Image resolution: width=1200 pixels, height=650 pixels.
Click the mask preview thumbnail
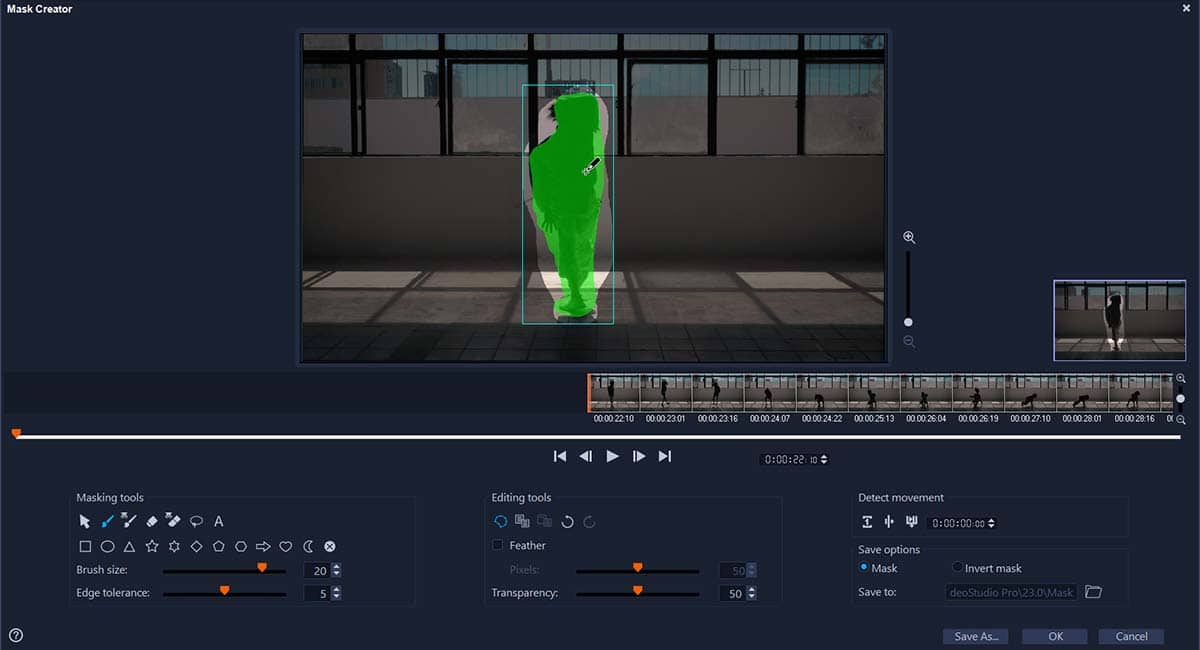click(x=1105, y=320)
